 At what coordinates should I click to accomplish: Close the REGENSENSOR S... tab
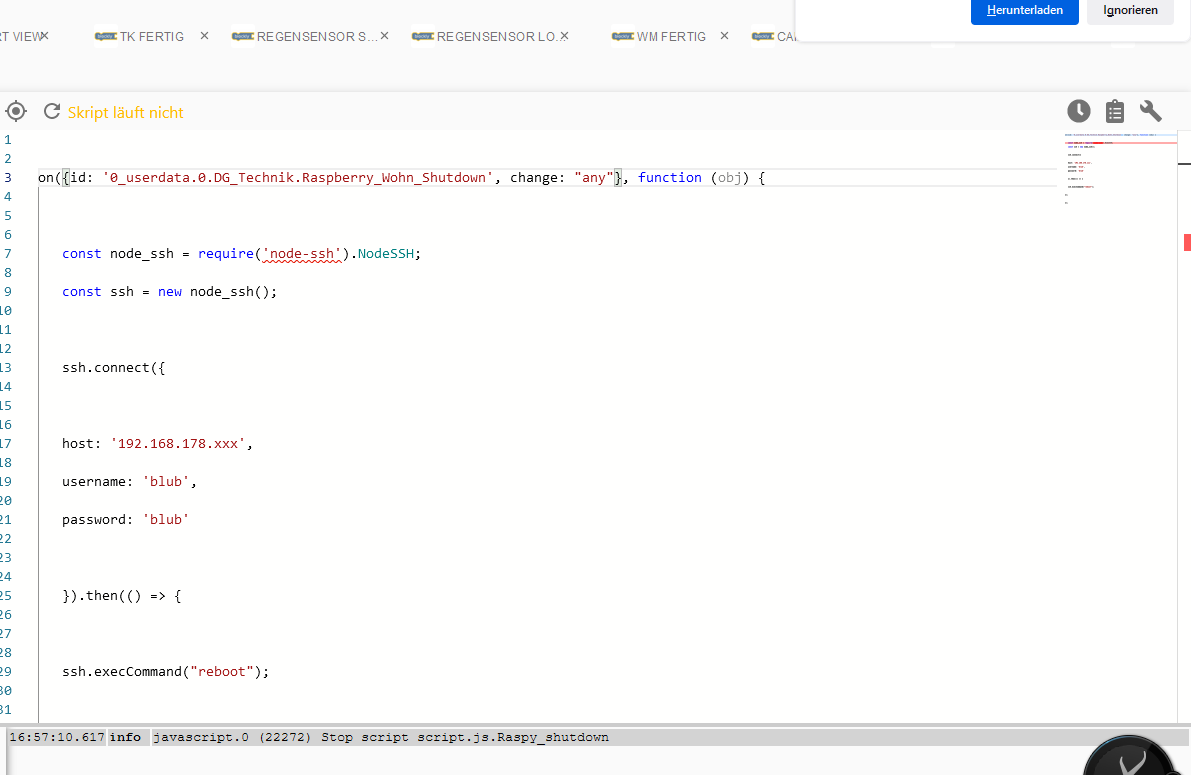pyautogui.click(x=384, y=36)
